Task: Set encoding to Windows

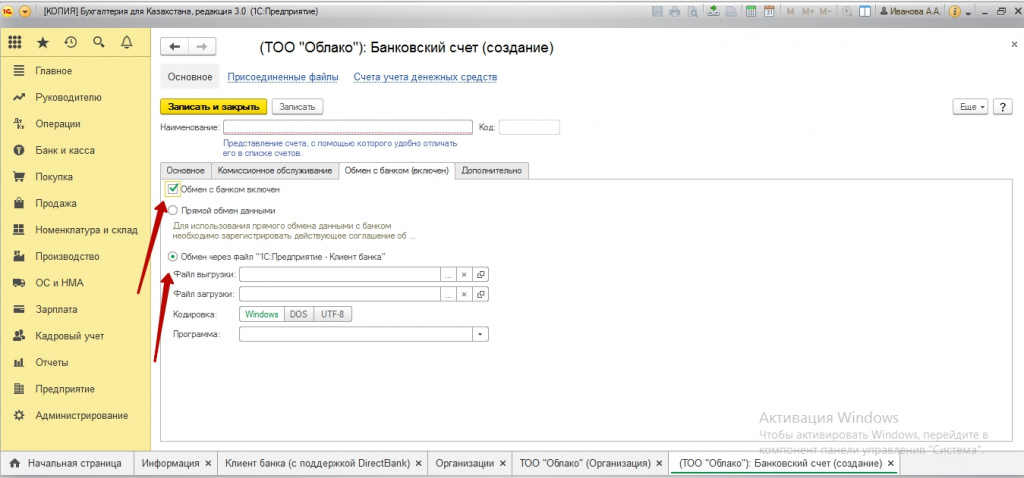Action: pyautogui.click(x=262, y=314)
